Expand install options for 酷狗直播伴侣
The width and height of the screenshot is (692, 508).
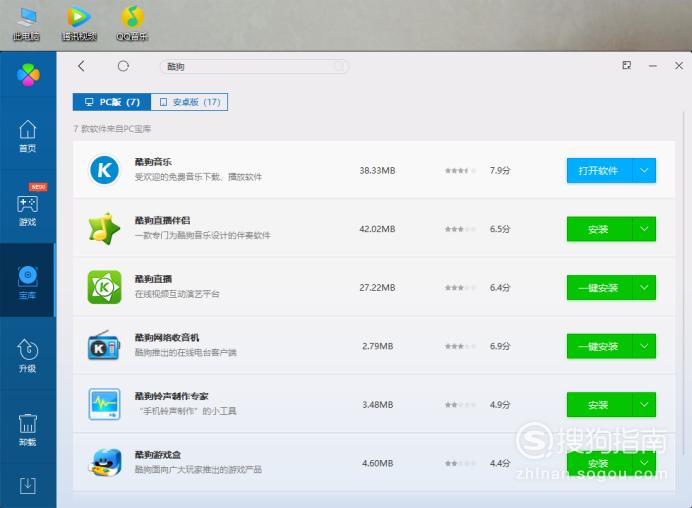pyautogui.click(x=644, y=229)
